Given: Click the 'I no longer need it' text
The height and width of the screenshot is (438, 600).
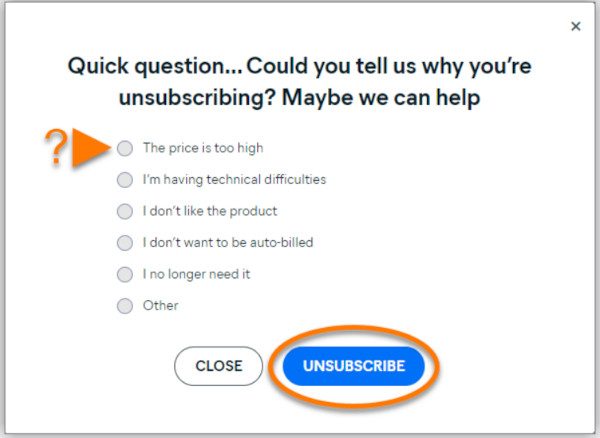Looking at the screenshot, I should pyautogui.click(x=196, y=274).
